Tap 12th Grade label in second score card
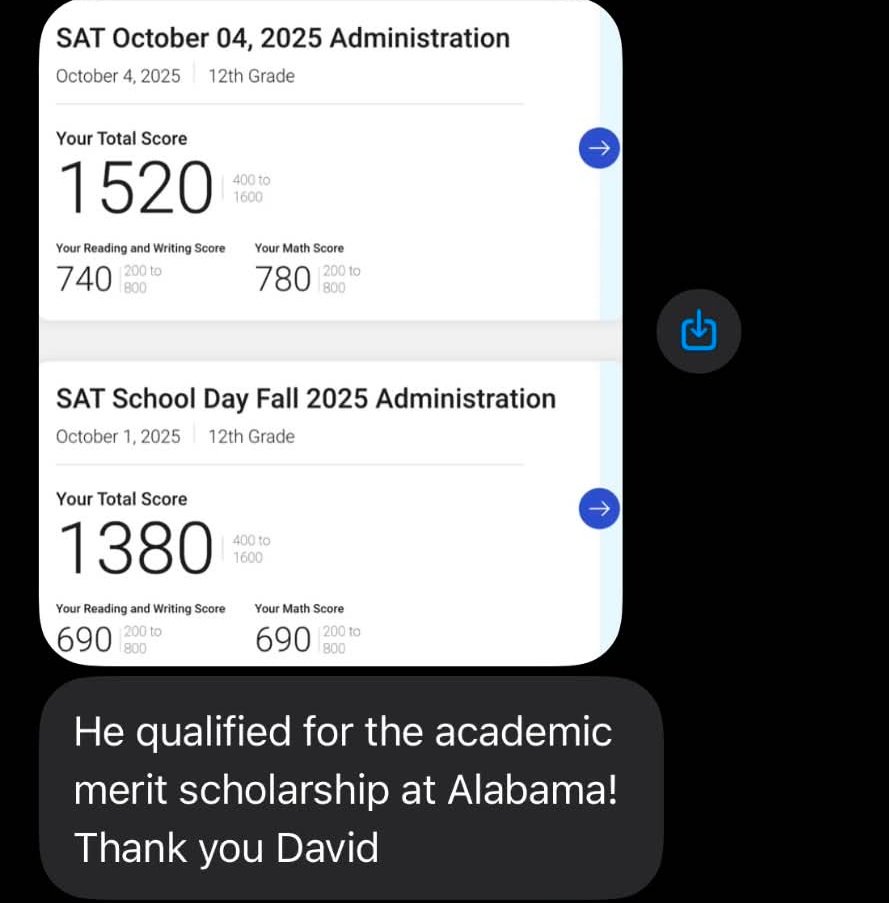 click(x=252, y=437)
